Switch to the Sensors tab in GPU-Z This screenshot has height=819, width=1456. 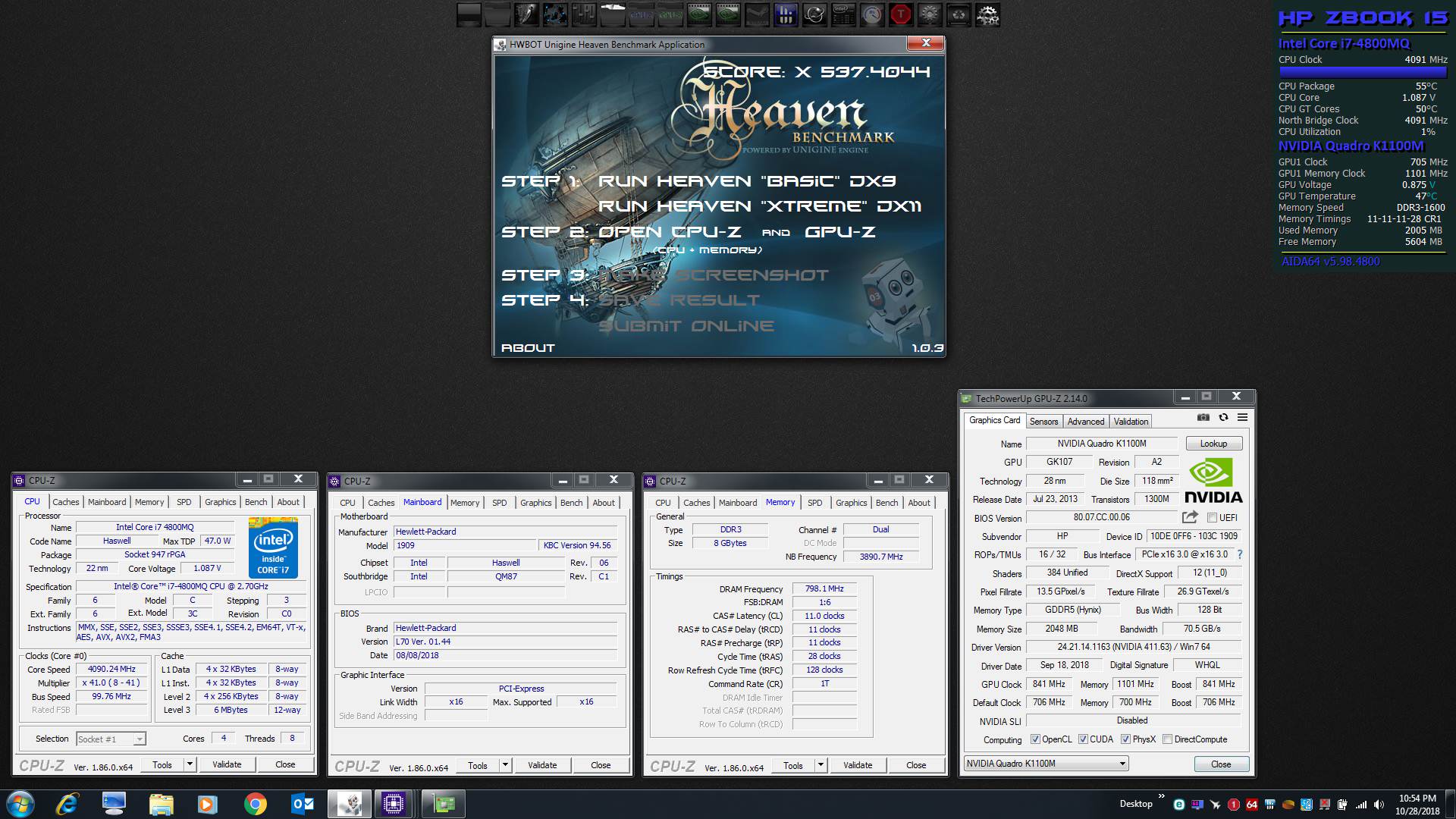[1043, 422]
